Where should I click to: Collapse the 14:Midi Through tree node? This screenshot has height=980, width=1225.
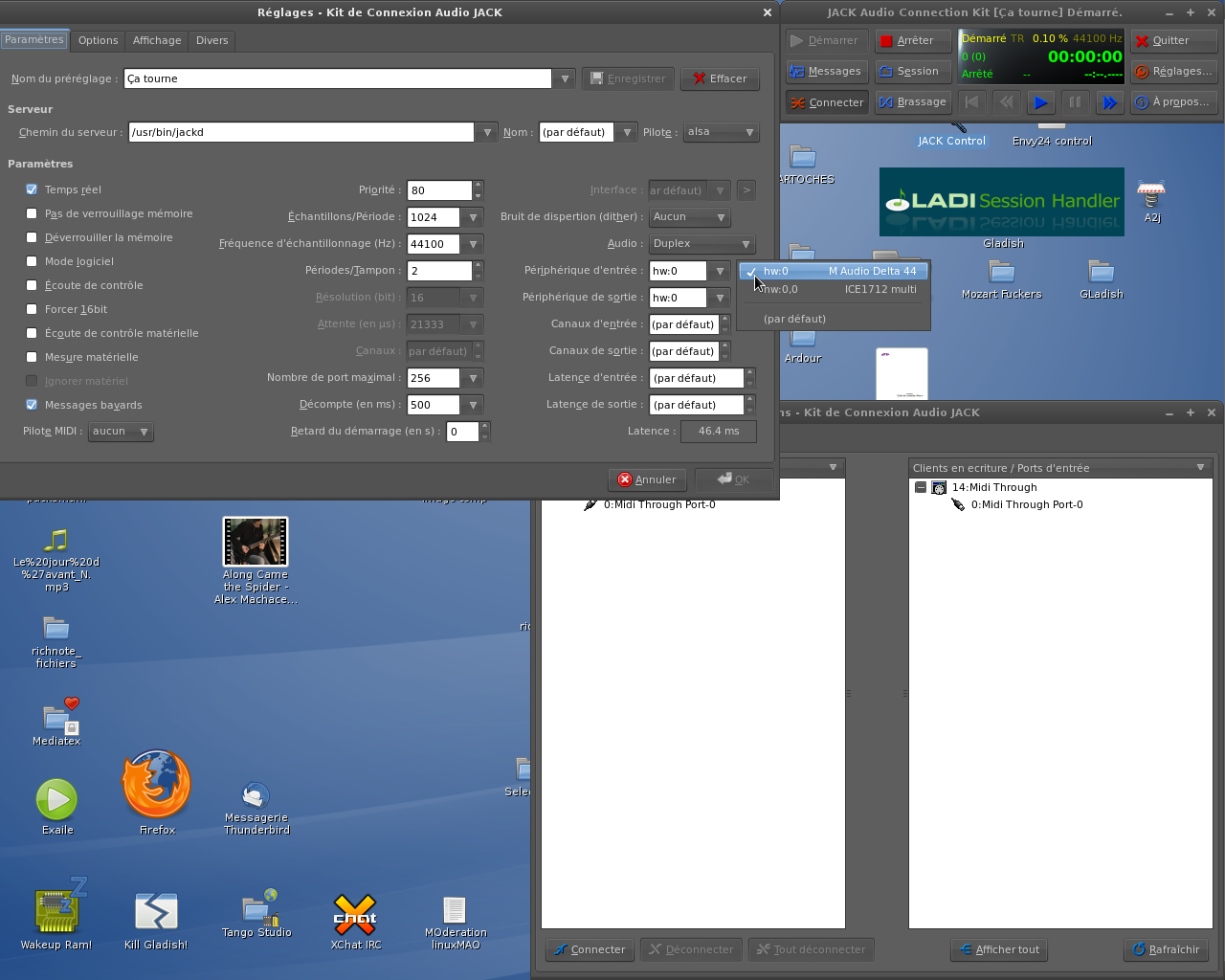point(921,487)
